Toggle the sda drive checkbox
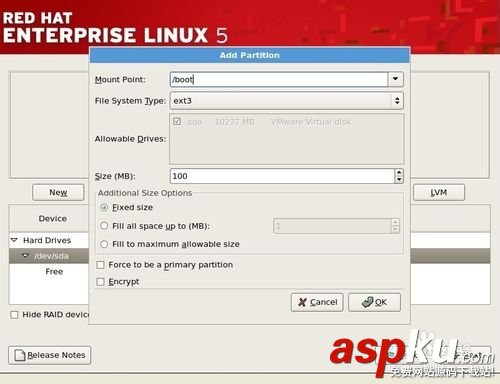The image size is (500, 384). [x=177, y=122]
